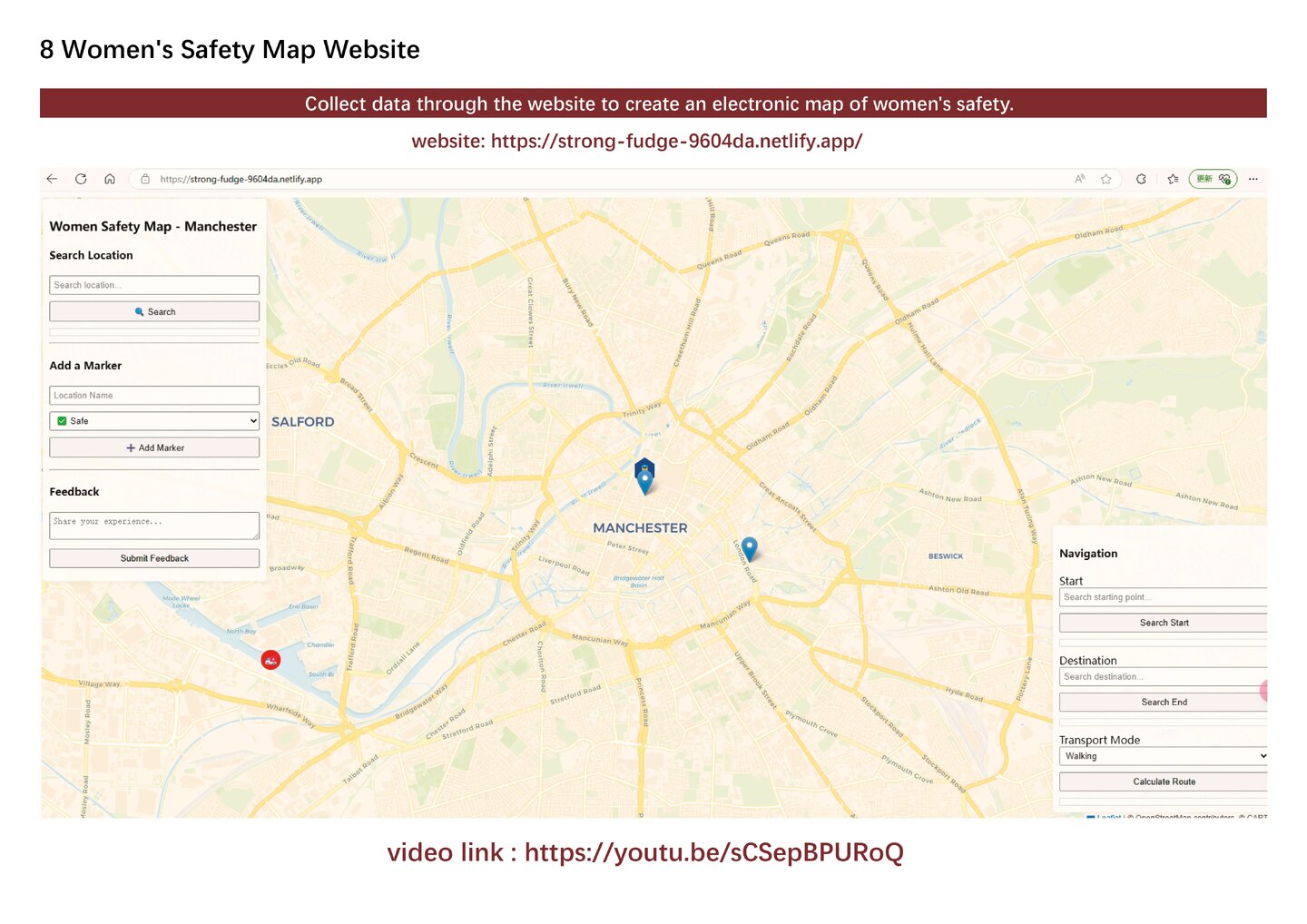Image resolution: width=1307 pixels, height=924 pixels.
Task: Click the Read aloud icon in address bar
Action: pyautogui.click(x=1080, y=179)
